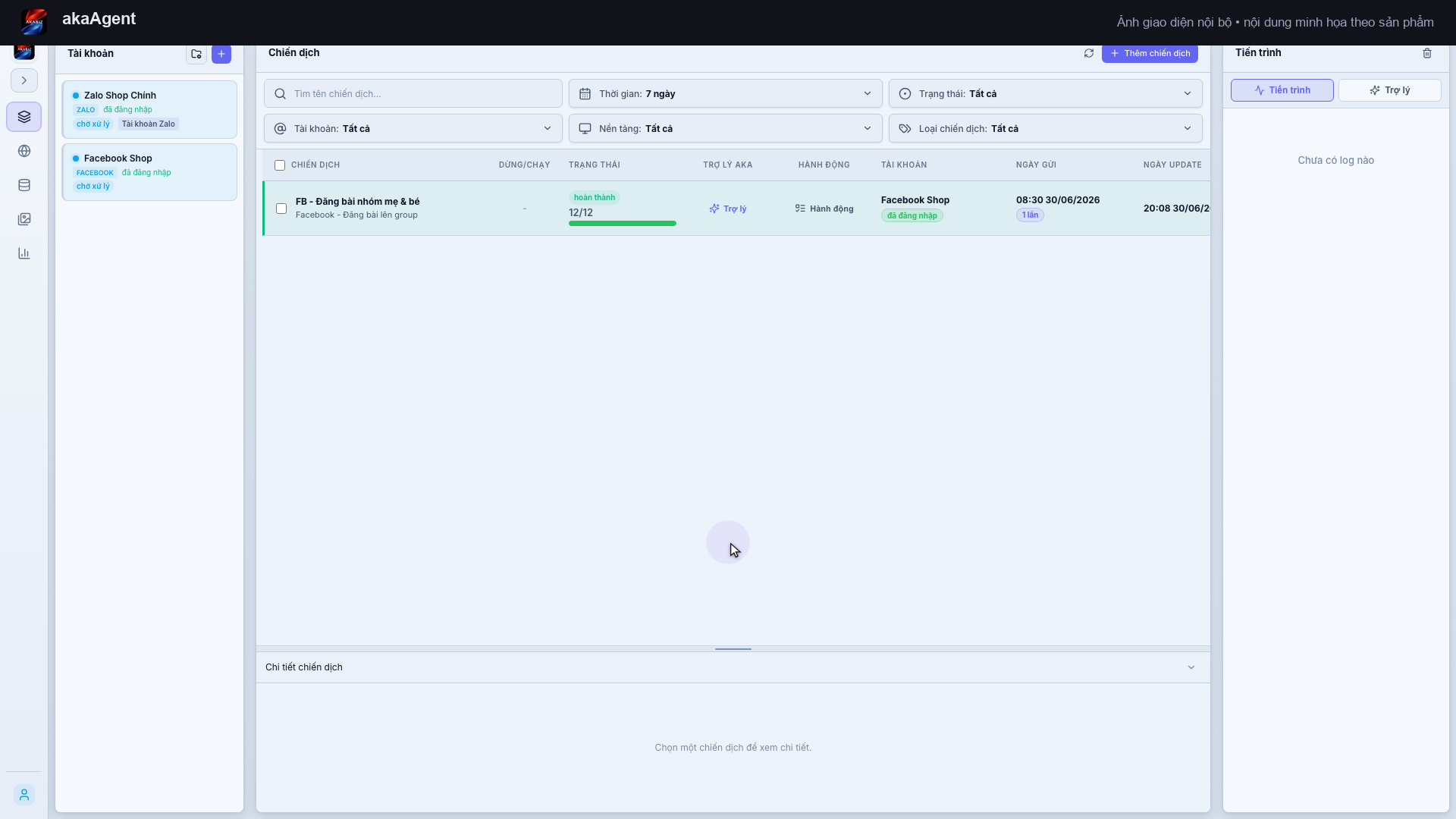The image size is (1456, 819).
Task: Click ZALO platform tag
Action: [x=86, y=110]
